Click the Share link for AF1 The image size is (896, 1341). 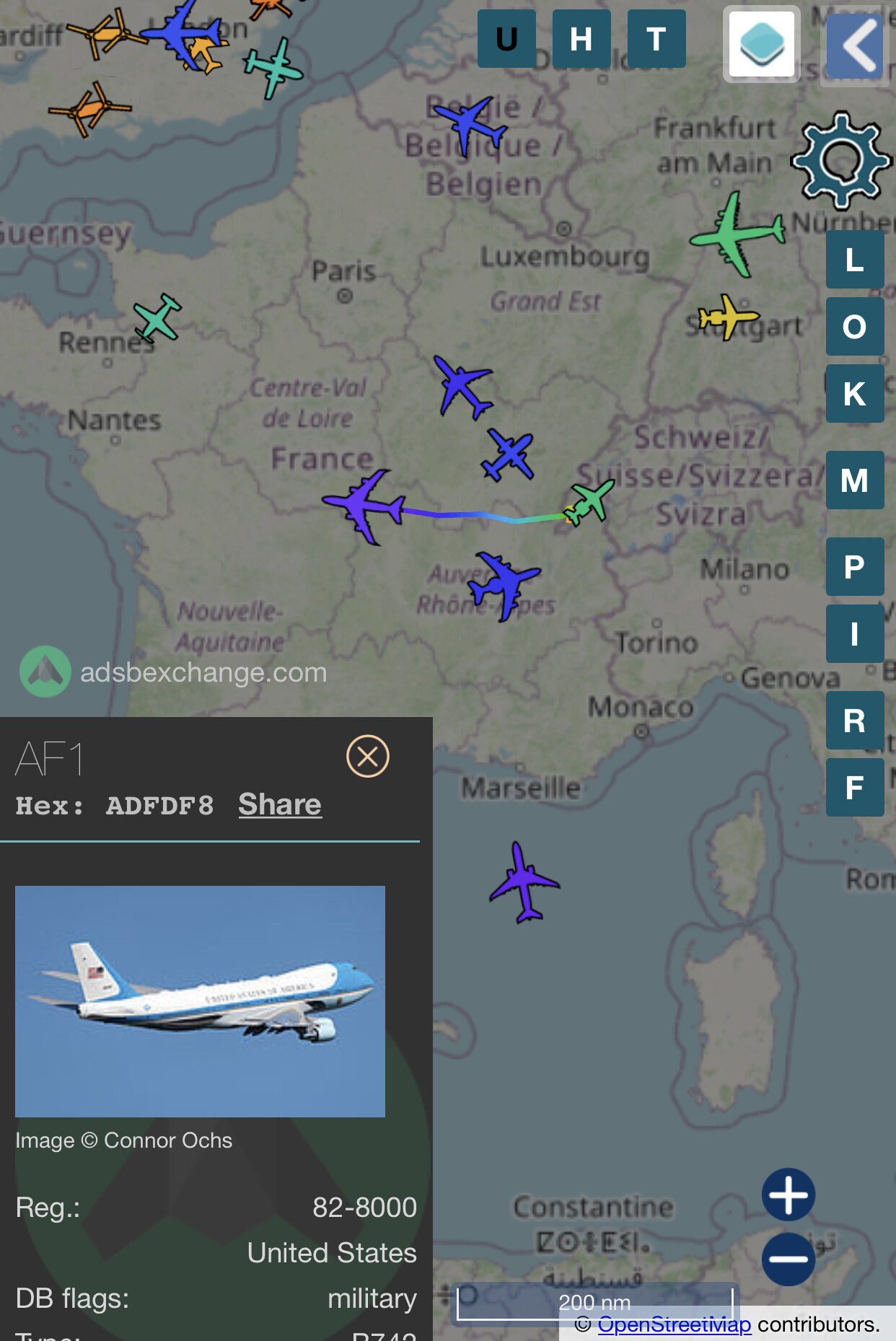click(x=280, y=804)
